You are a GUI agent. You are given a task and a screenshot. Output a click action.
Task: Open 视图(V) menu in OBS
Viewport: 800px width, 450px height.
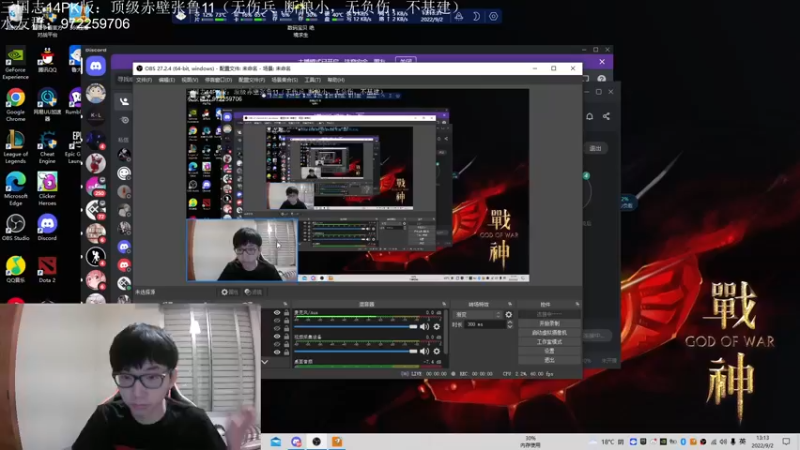190,80
